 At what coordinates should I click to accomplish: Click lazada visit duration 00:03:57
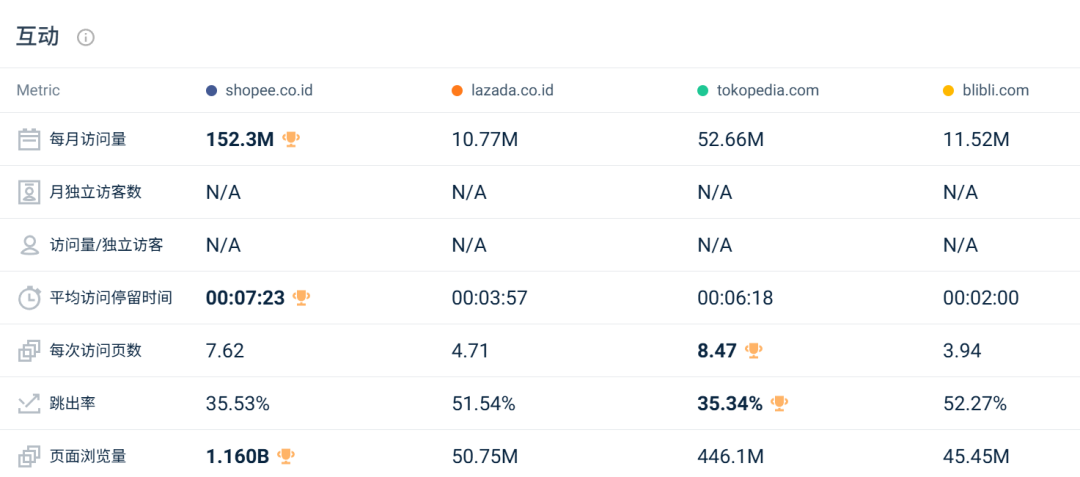[x=490, y=298]
